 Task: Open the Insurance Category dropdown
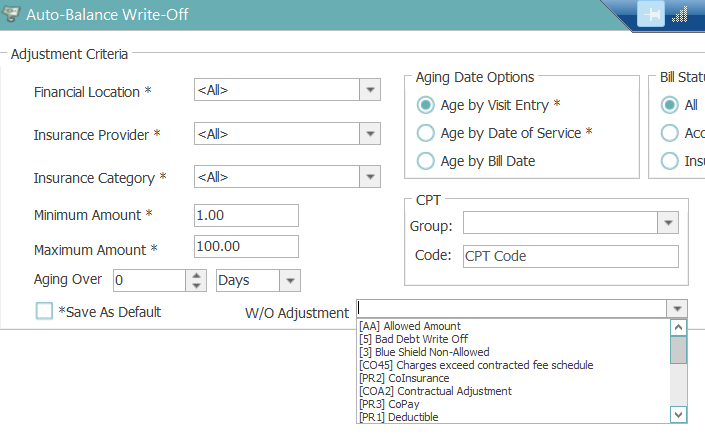click(x=371, y=177)
